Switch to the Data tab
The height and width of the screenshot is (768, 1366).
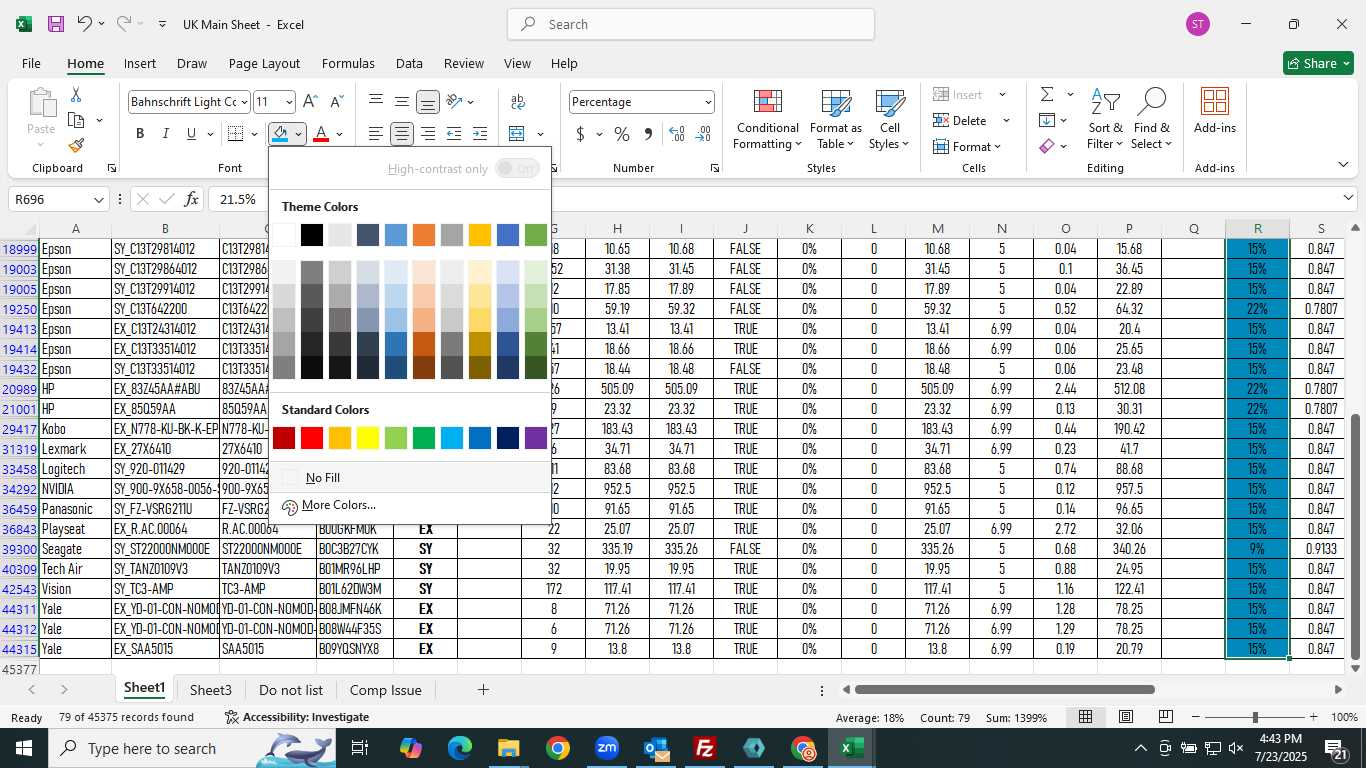[409, 63]
